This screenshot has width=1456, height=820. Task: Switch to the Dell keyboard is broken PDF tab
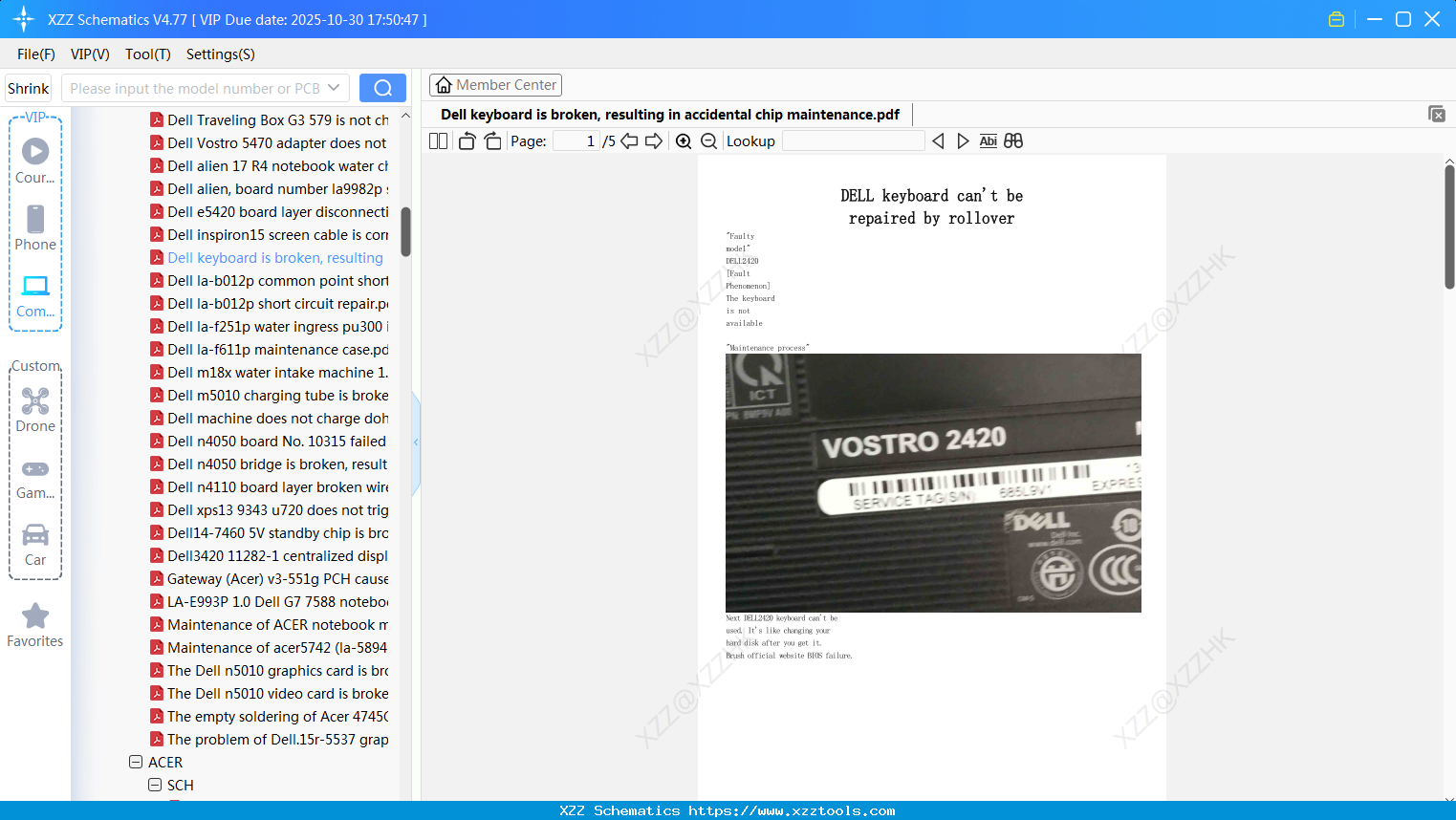670,115
